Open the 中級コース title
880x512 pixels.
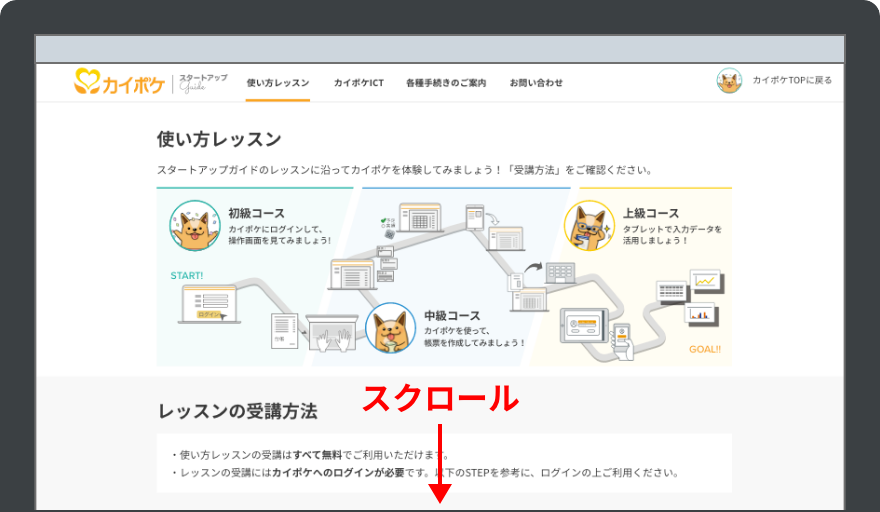pos(452,316)
